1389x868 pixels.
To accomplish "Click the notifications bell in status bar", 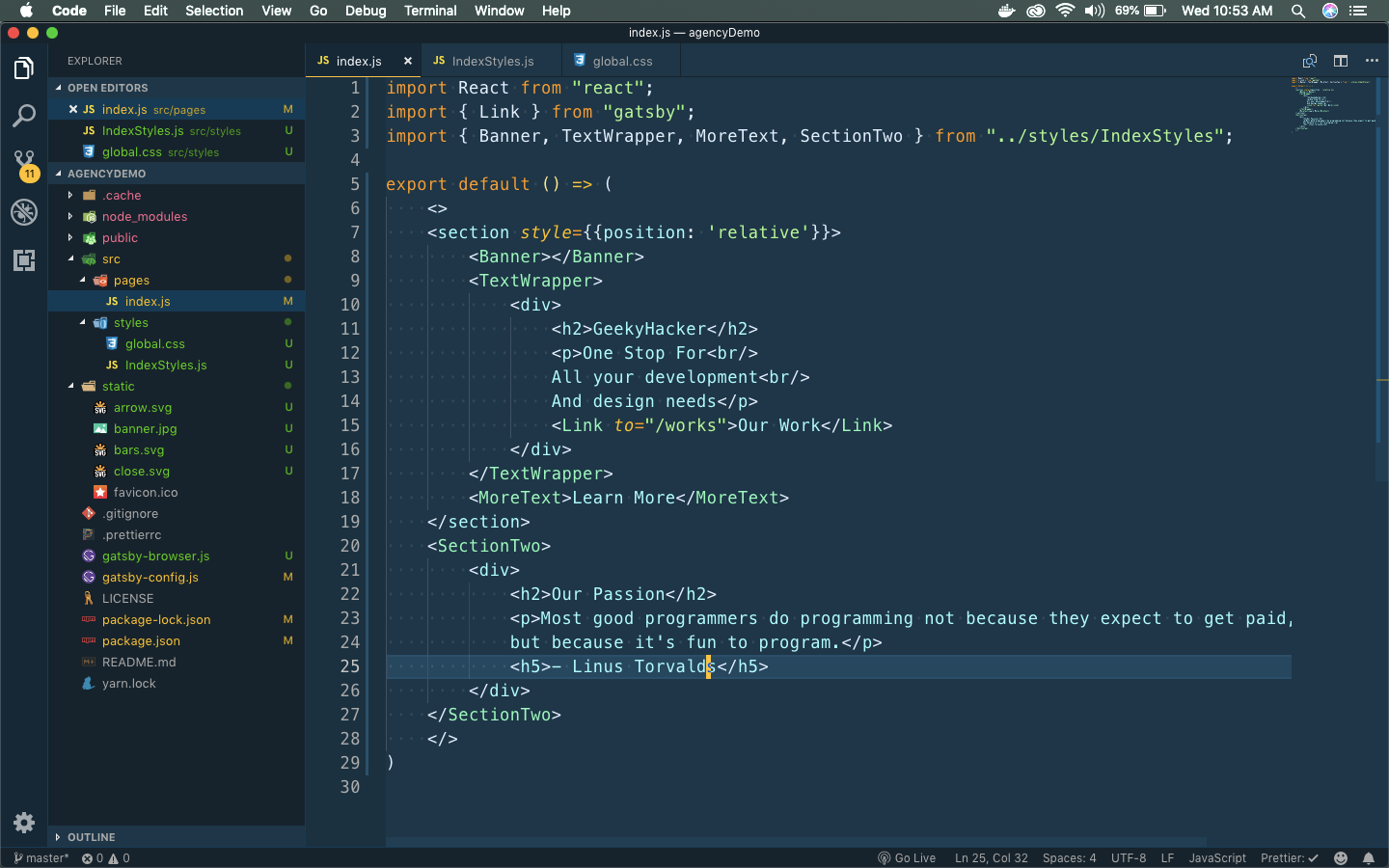I will point(1368,858).
